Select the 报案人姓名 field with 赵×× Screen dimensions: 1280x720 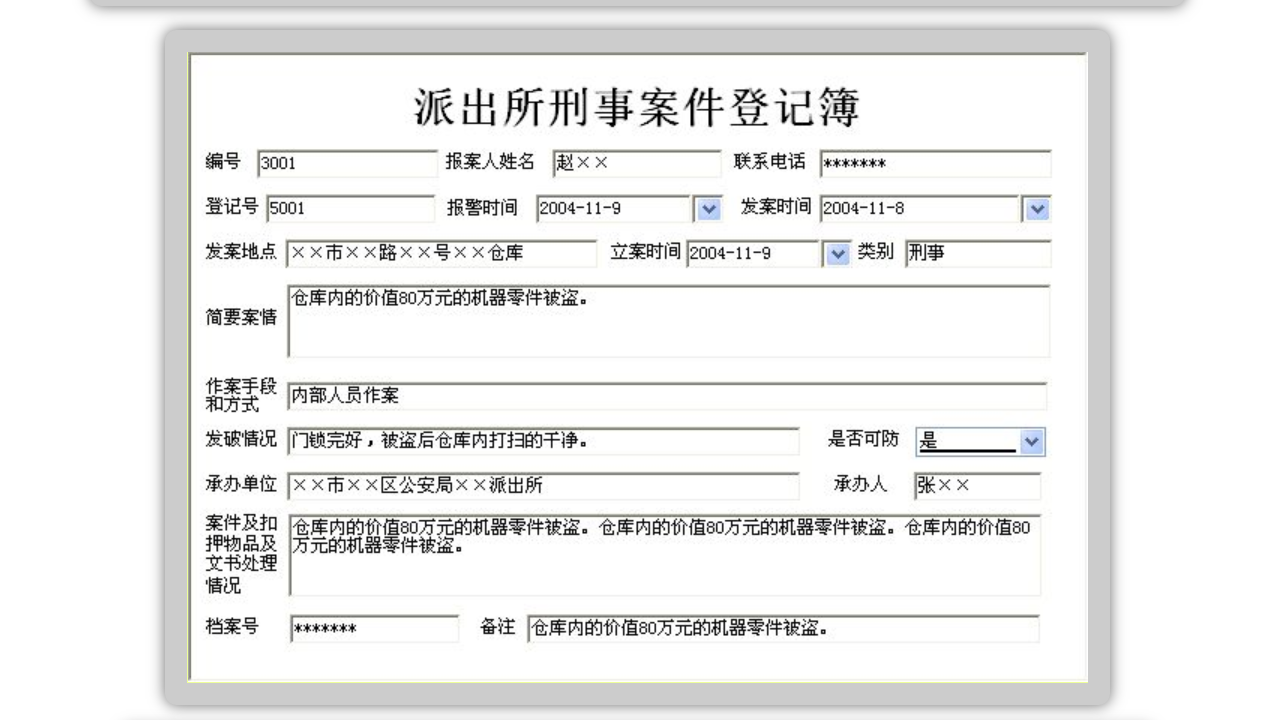point(635,163)
